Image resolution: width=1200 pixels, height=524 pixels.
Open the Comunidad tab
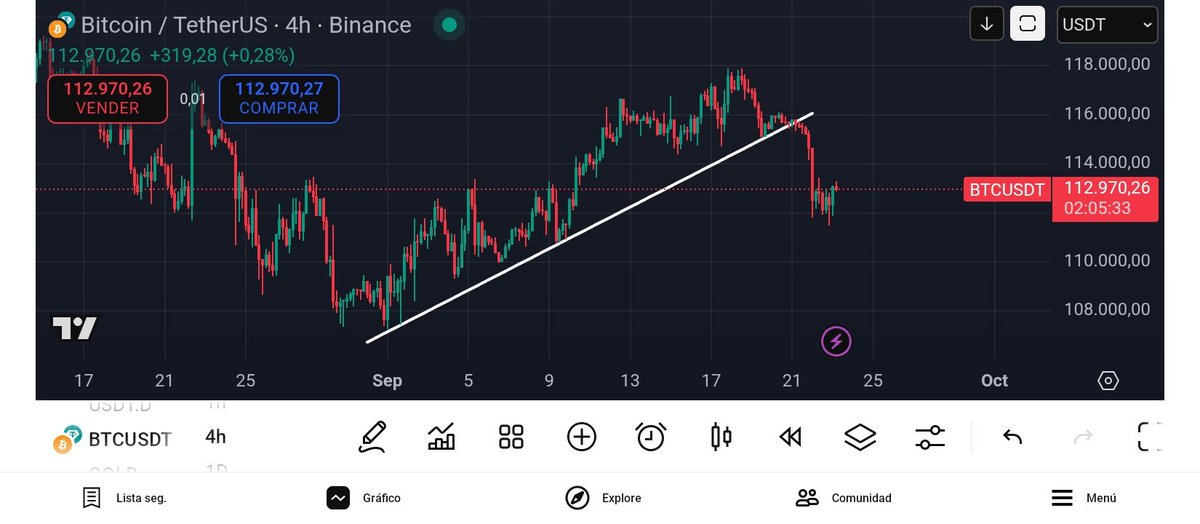pyautogui.click(x=843, y=497)
